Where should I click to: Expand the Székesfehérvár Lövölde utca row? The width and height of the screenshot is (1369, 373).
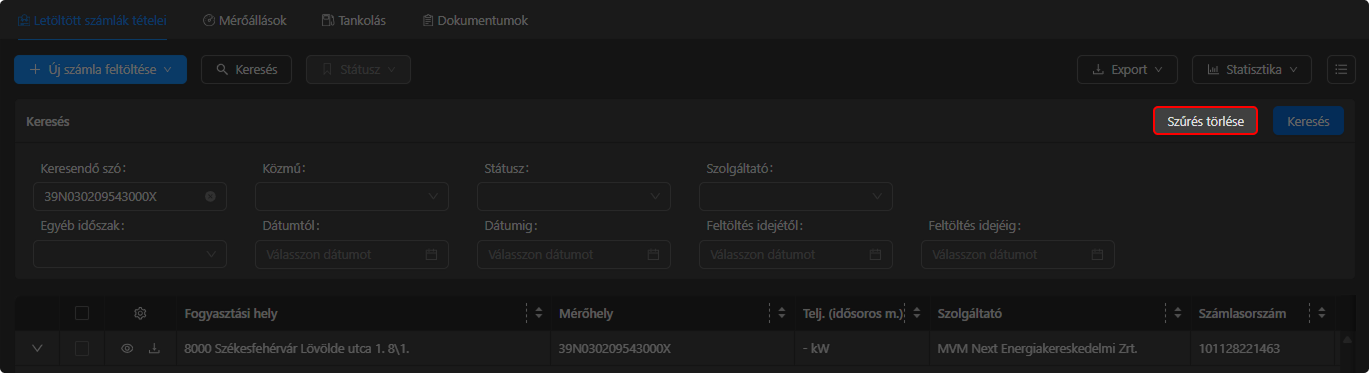38,349
